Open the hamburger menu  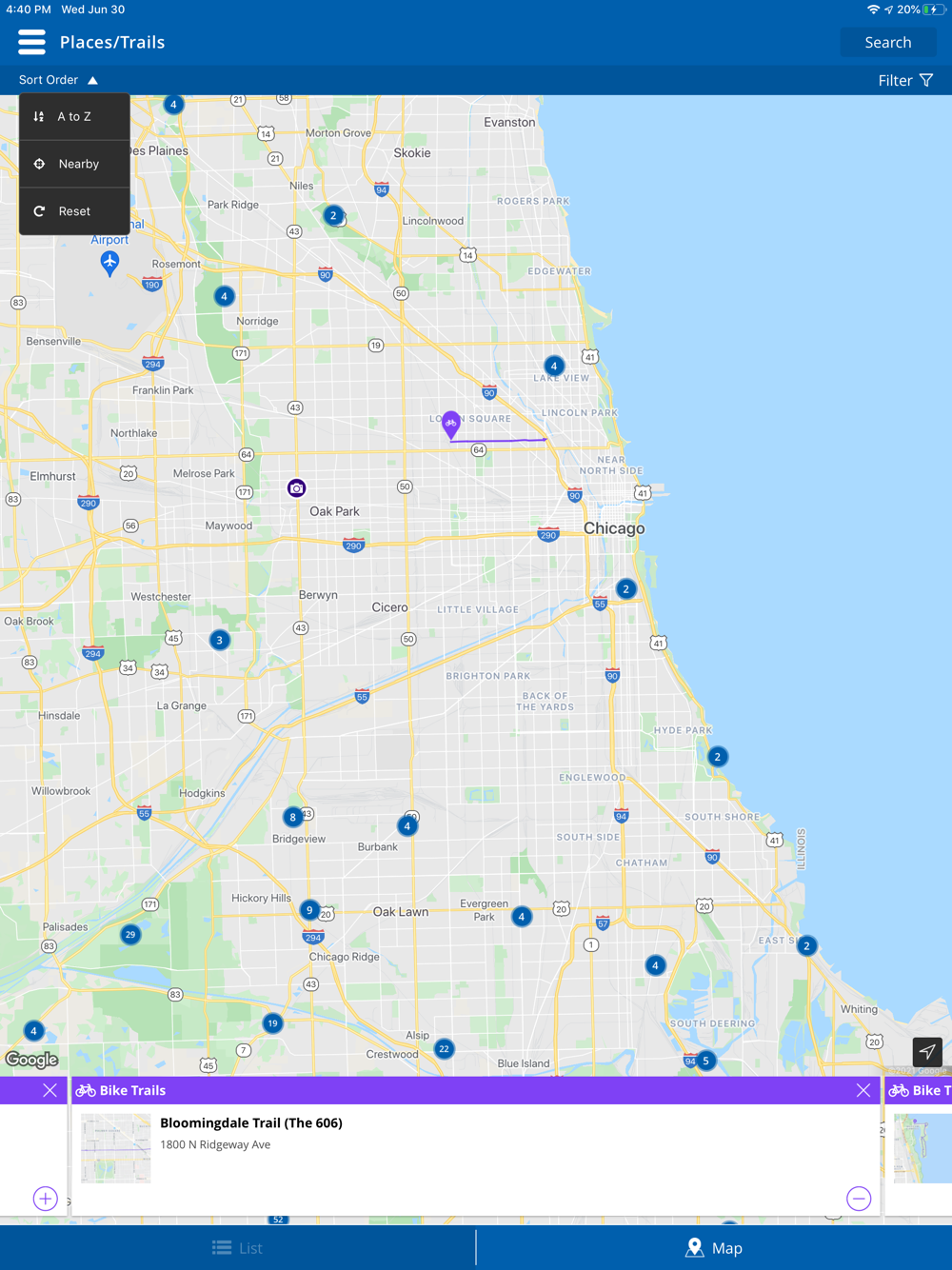pyautogui.click(x=31, y=42)
